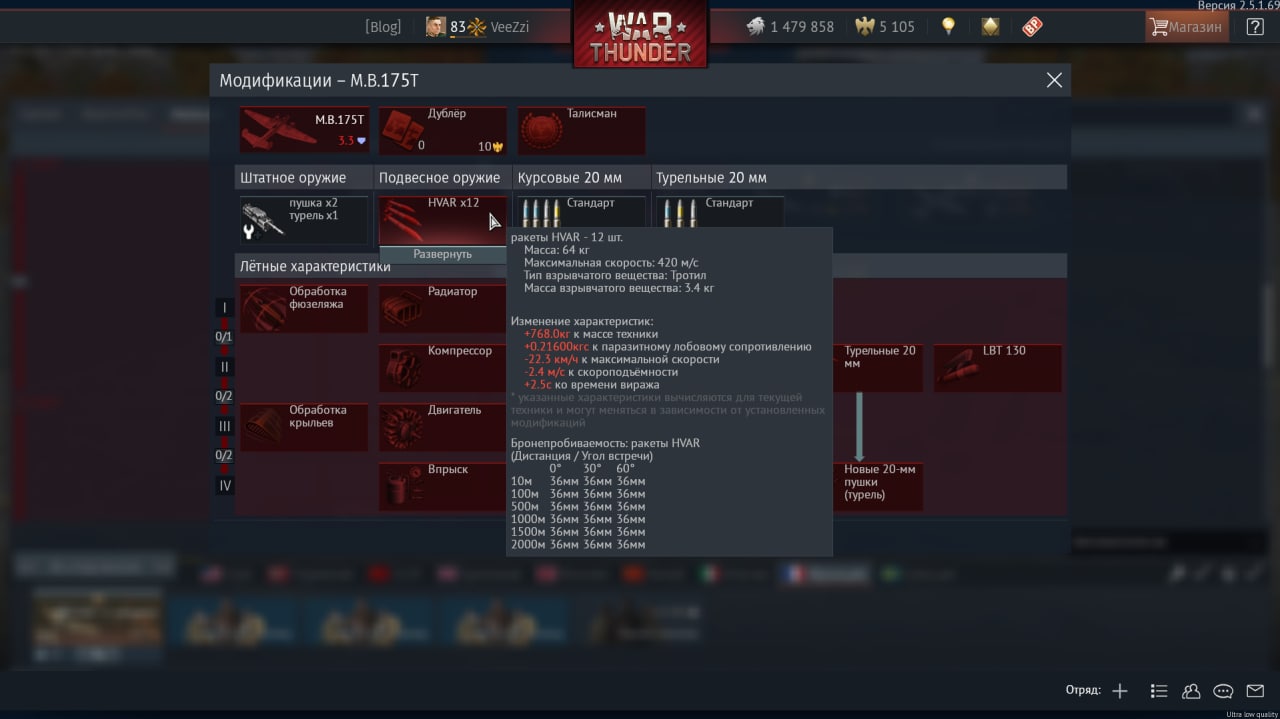Screen dimensions: 1280x719
Task: Select the Впрыск modification
Action: pyautogui.click(x=442, y=486)
